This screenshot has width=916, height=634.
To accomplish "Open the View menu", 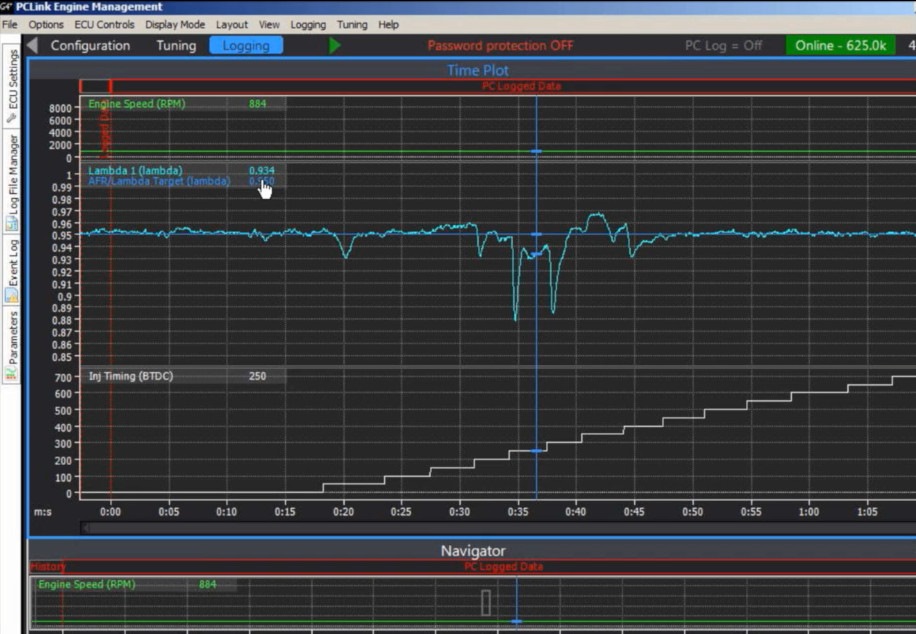I will pos(269,25).
